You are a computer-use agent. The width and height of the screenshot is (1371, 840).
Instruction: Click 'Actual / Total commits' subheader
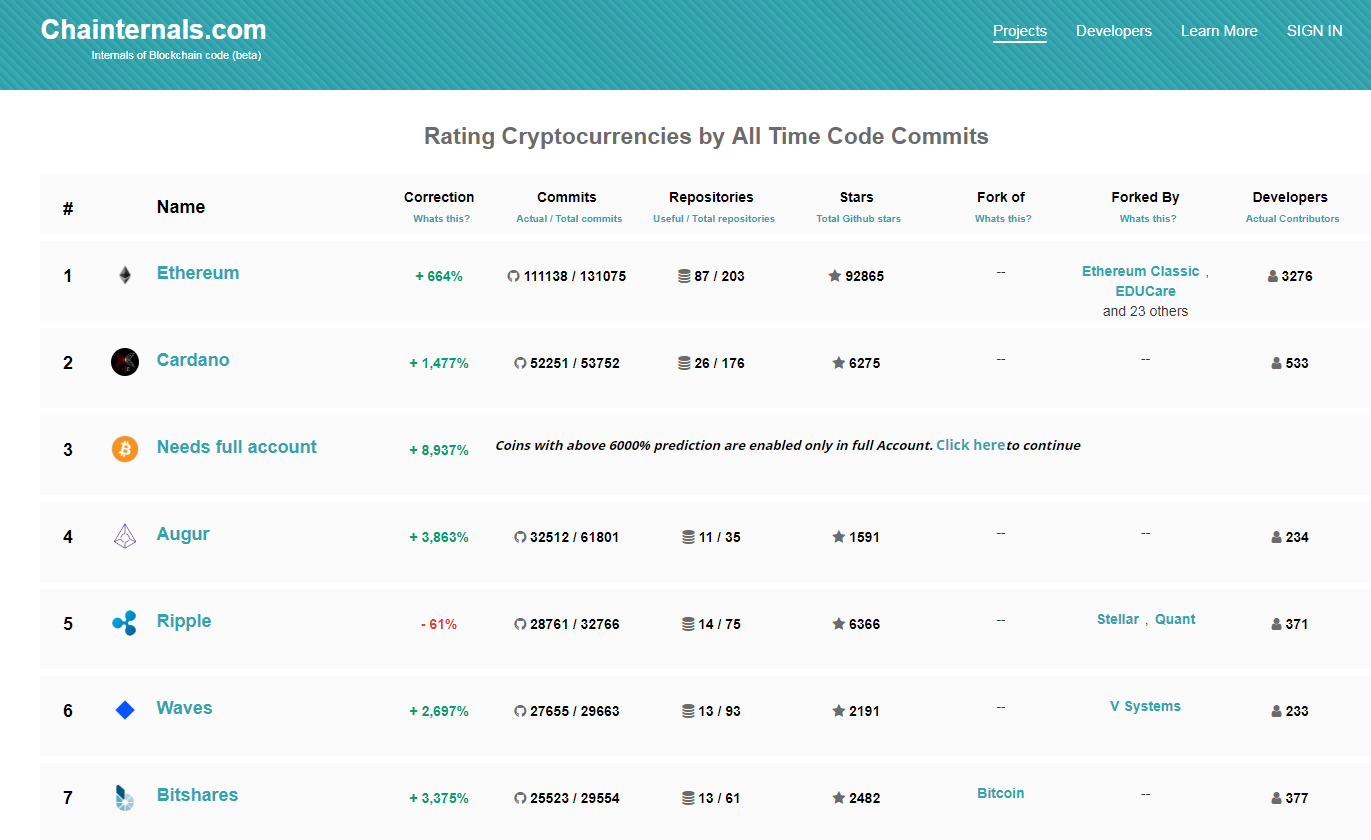click(569, 219)
